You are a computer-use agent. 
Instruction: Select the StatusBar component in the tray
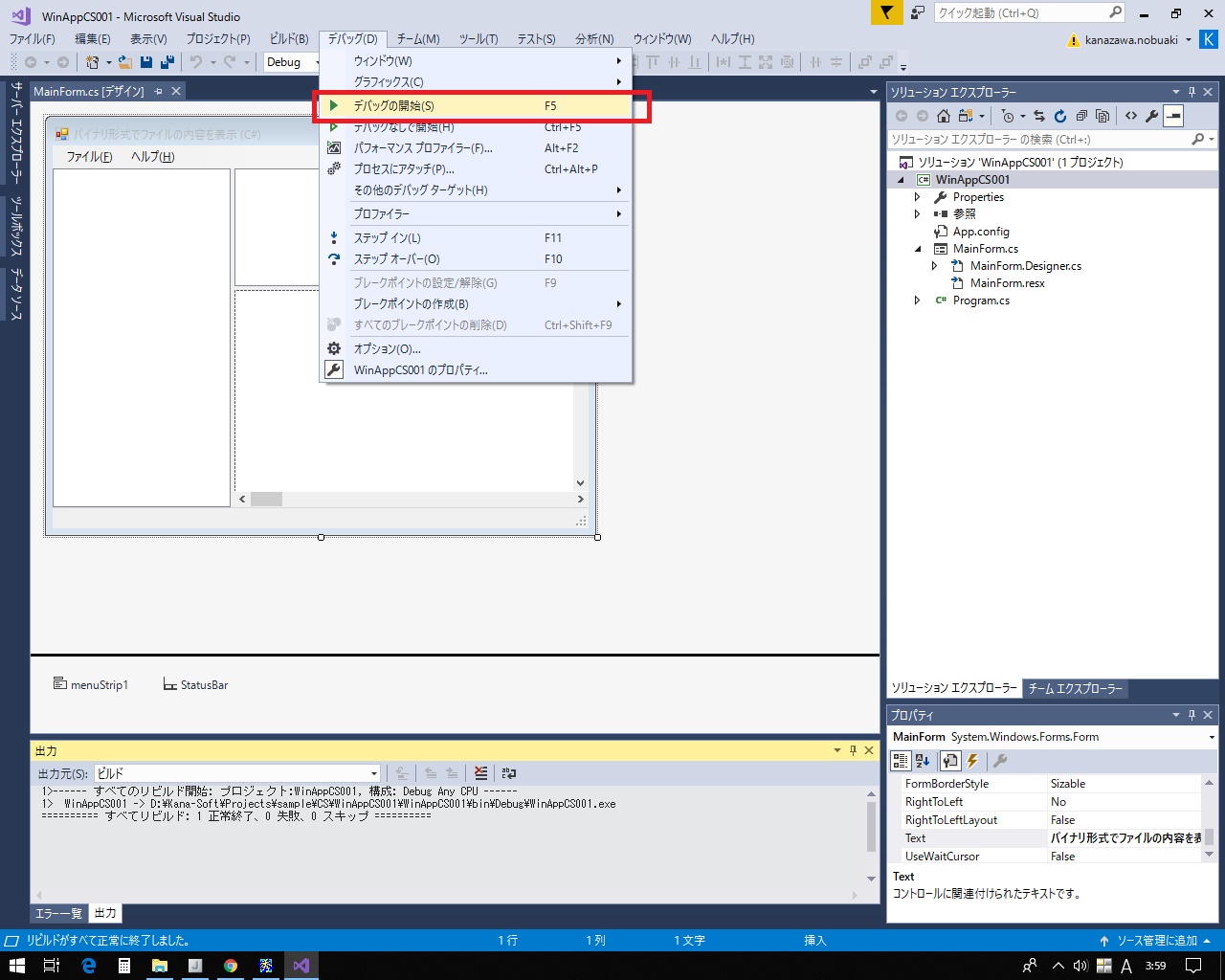point(196,685)
